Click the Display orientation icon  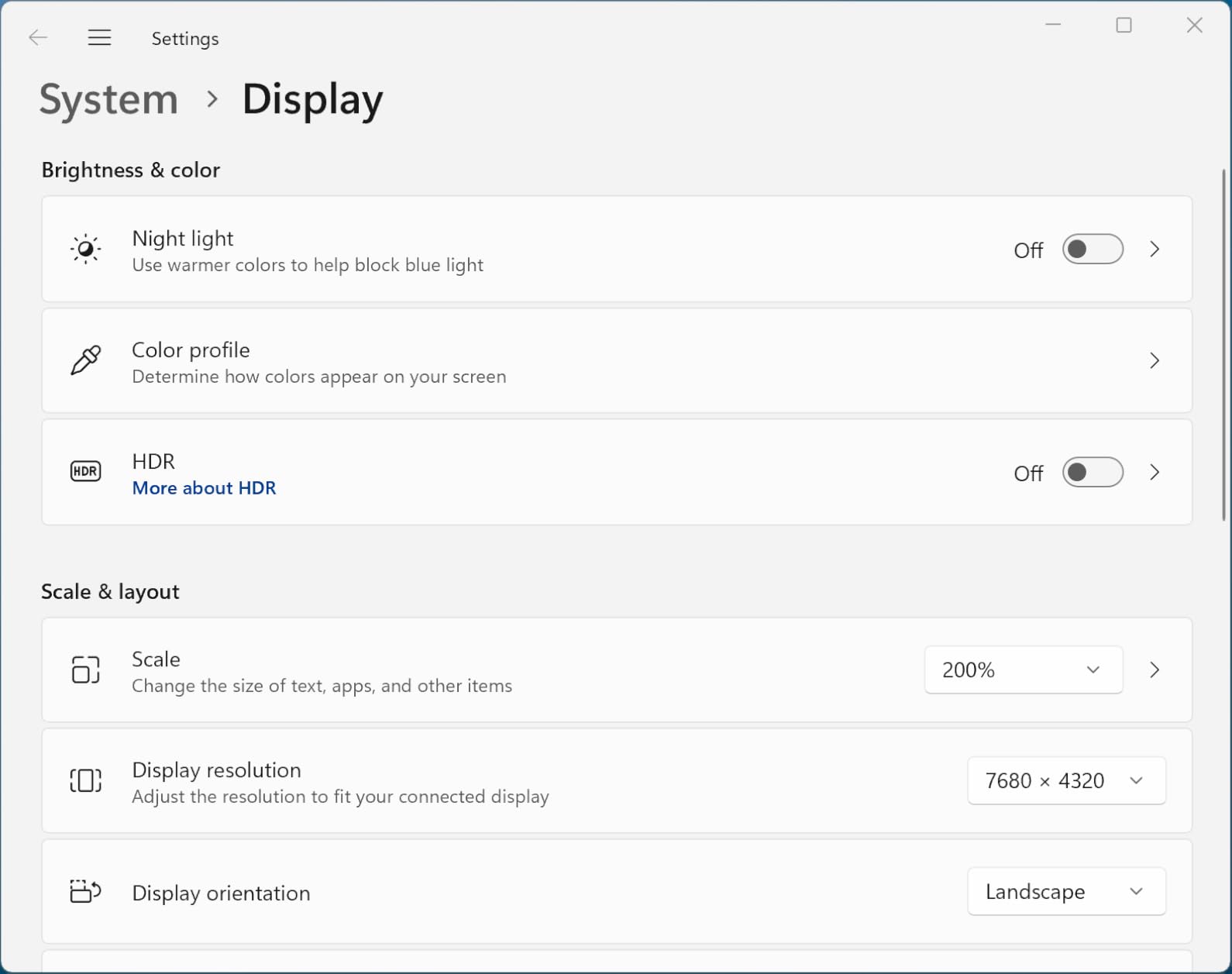85,891
